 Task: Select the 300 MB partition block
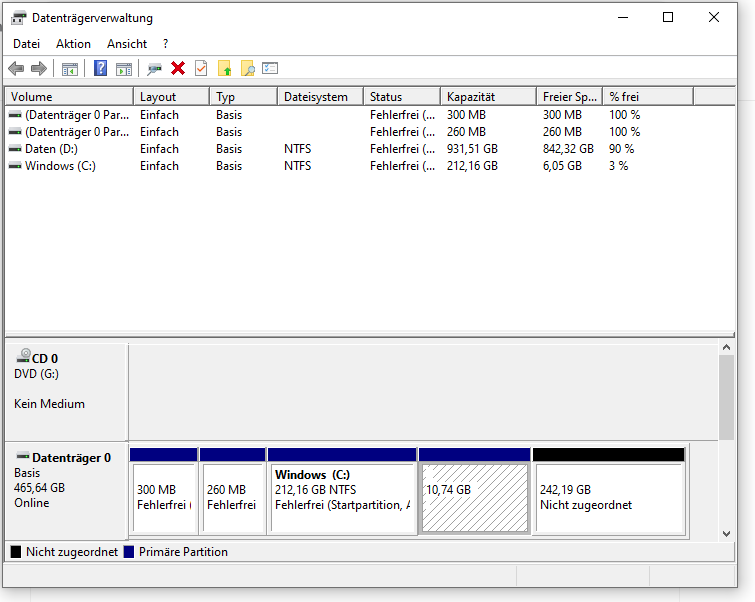click(164, 491)
